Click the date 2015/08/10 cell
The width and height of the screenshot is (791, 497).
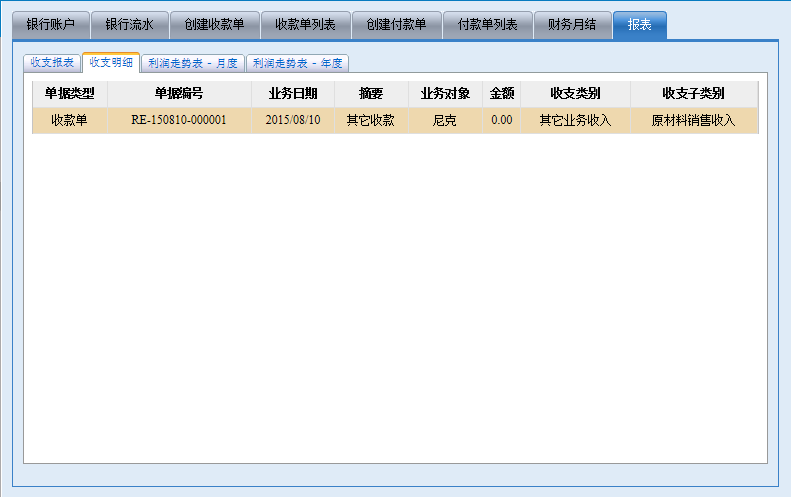click(x=293, y=120)
